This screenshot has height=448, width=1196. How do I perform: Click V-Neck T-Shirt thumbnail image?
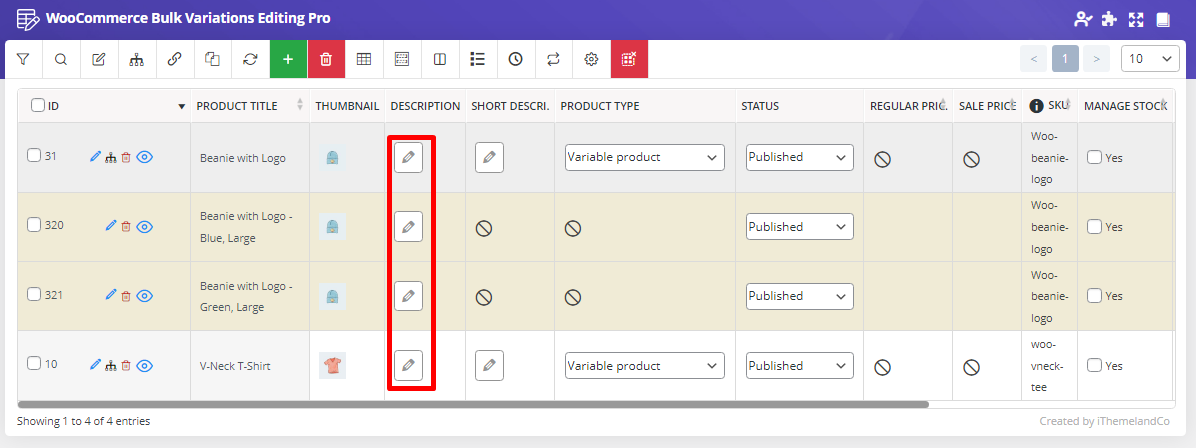(x=333, y=366)
